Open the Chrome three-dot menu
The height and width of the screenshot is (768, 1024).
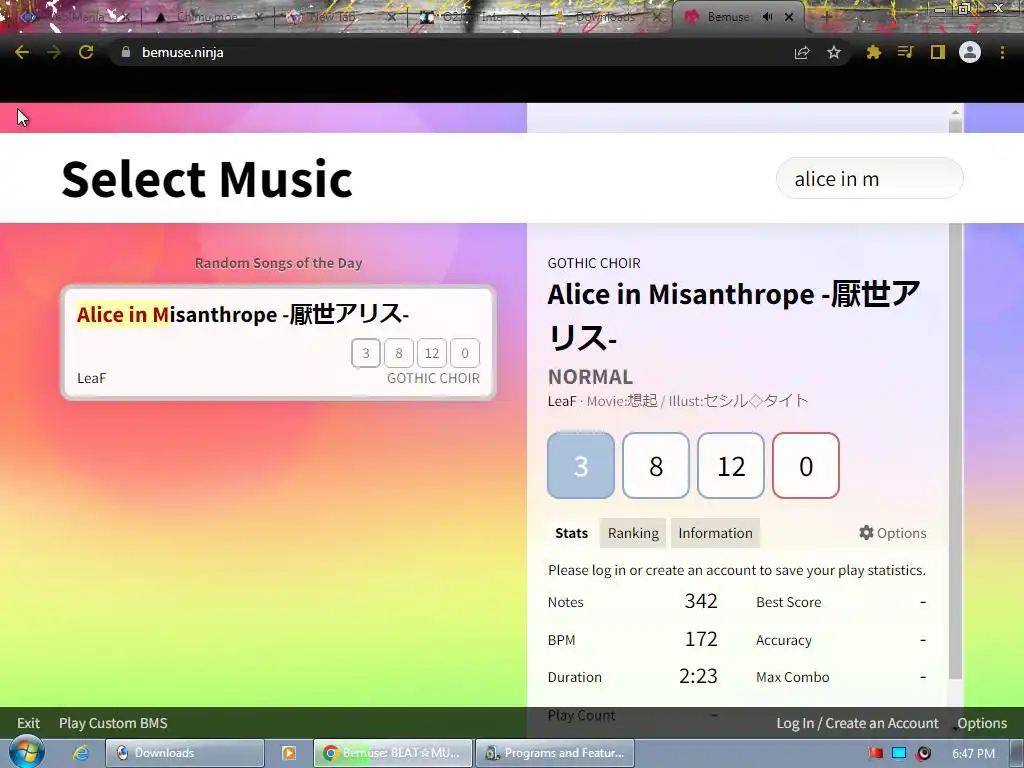point(1002,52)
